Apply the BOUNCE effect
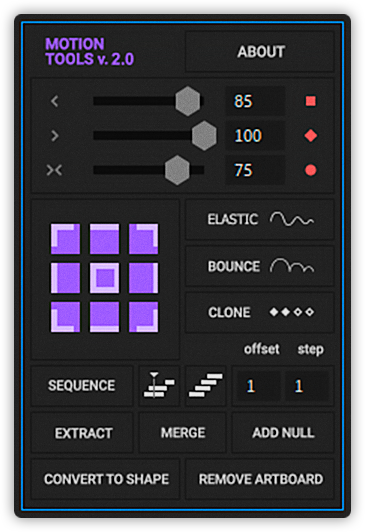This screenshot has width=365, height=532. [x=260, y=266]
